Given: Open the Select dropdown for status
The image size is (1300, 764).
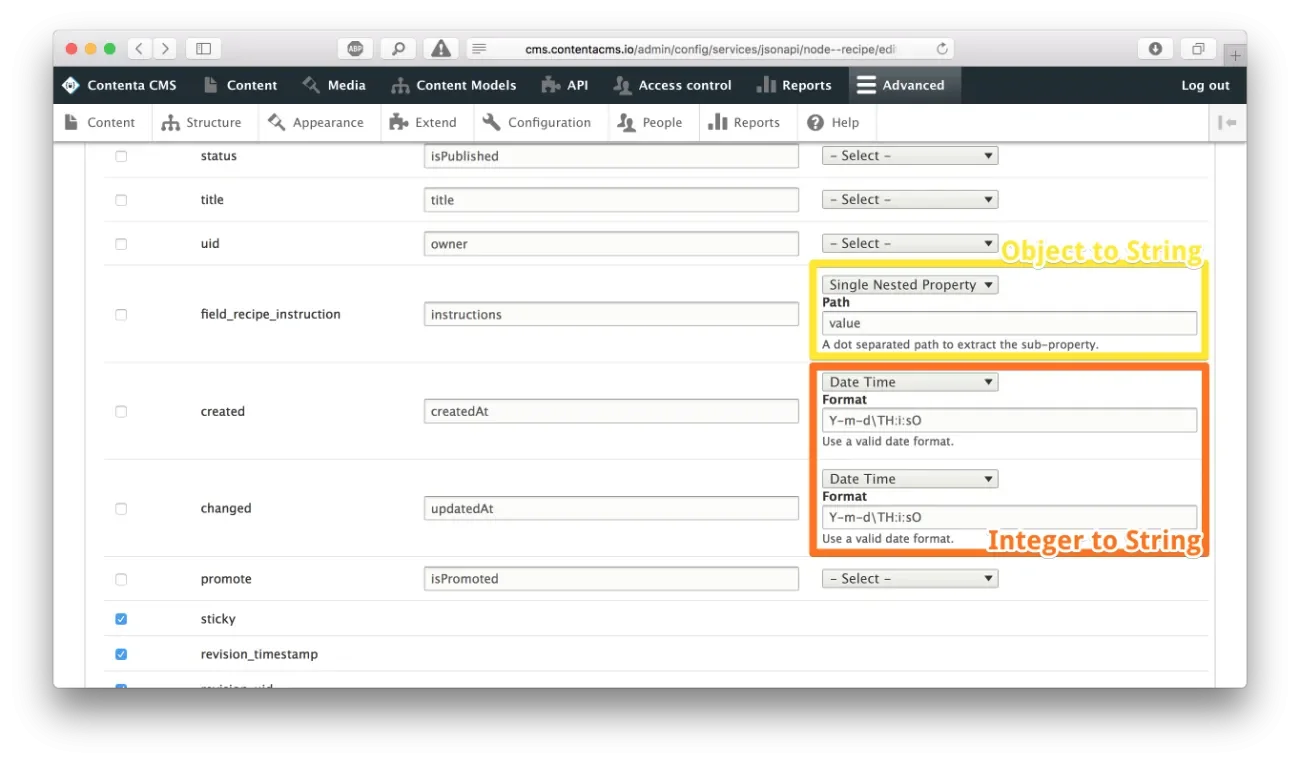Looking at the screenshot, I should 910,156.
